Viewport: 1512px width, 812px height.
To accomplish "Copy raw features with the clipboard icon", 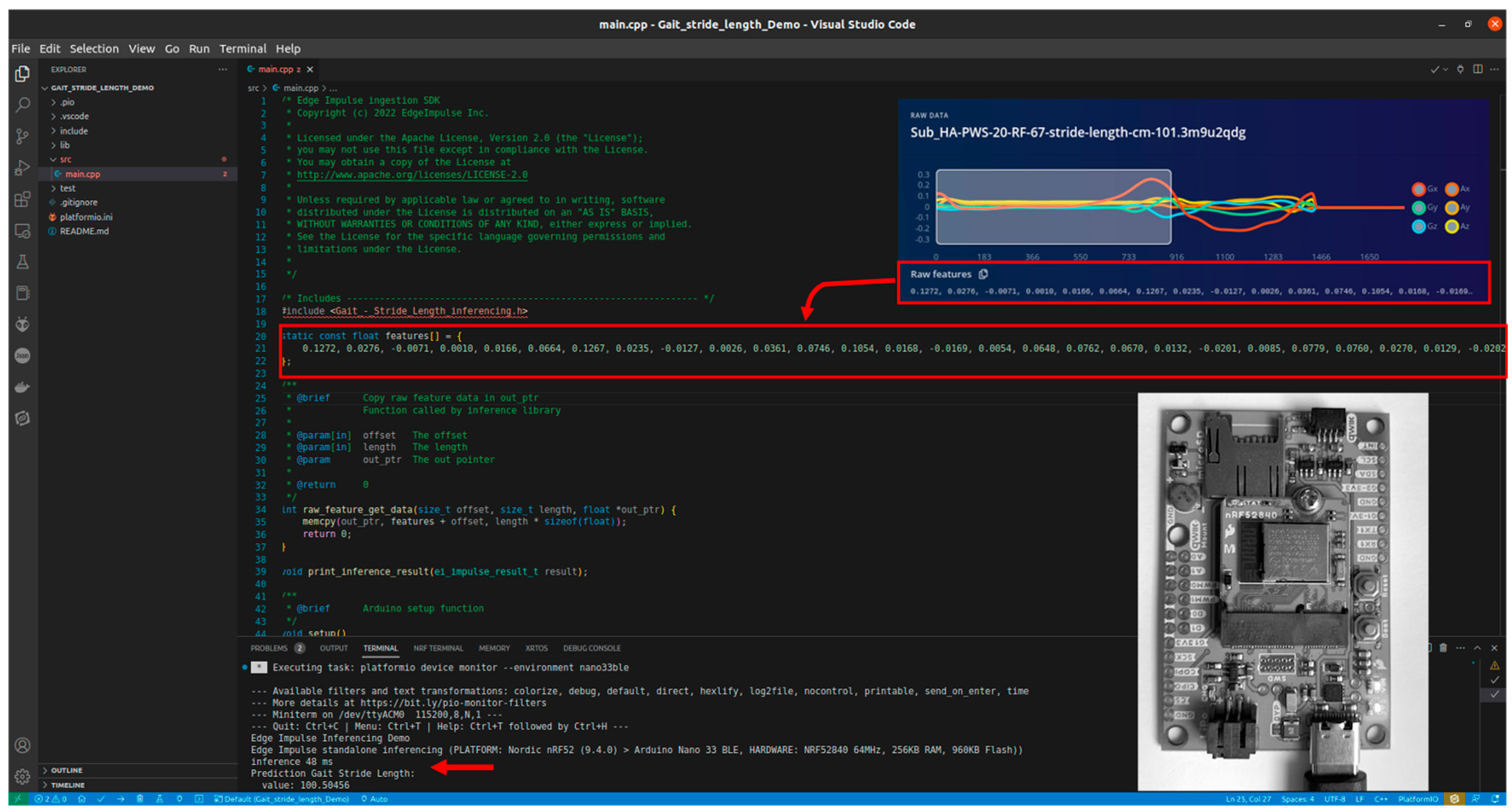I will [983, 274].
